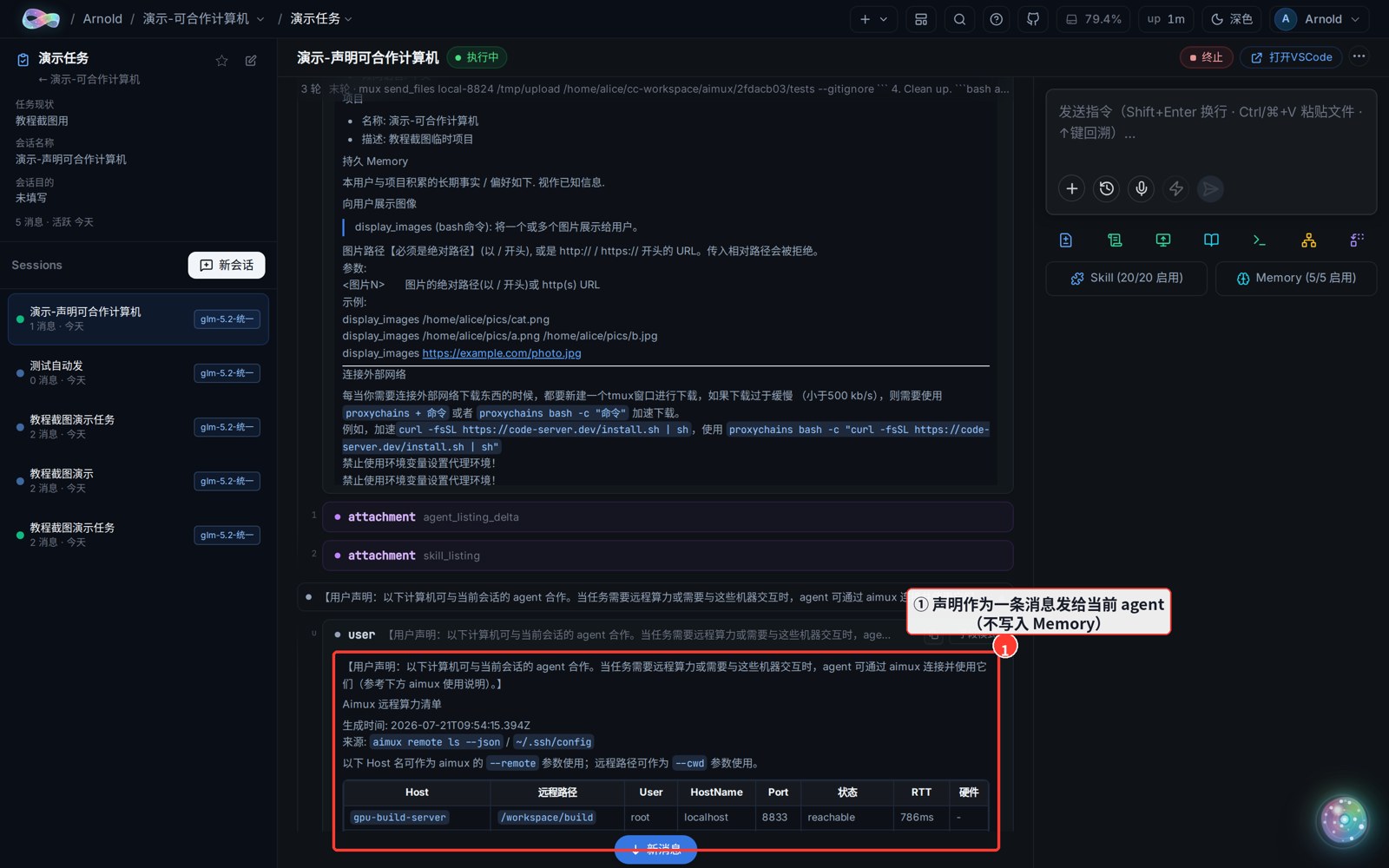Open the terminal prompt icon
This screenshot has height=868, width=1389.
click(x=1260, y=240)
